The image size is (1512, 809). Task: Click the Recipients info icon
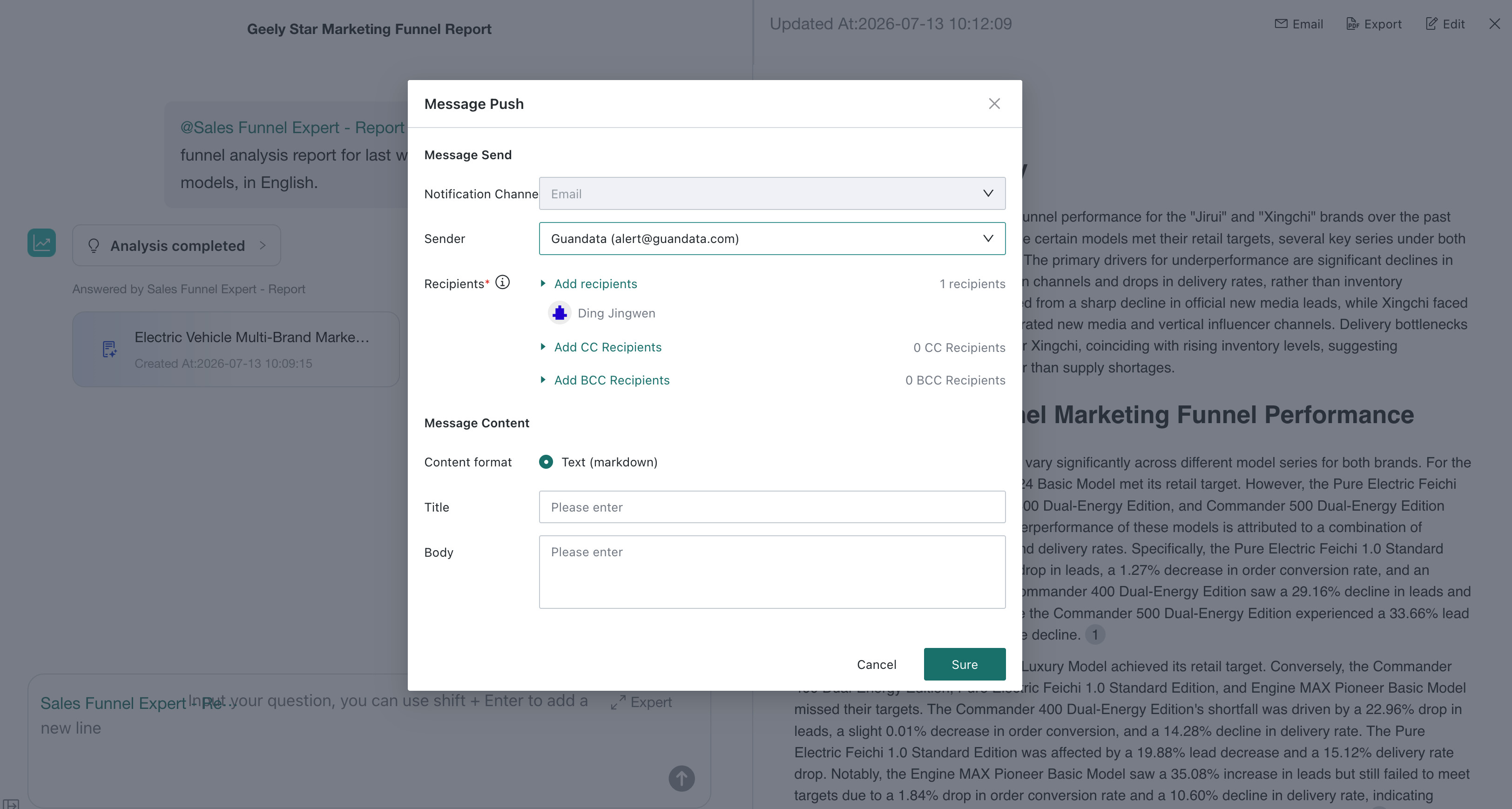[x=502, y=283]
